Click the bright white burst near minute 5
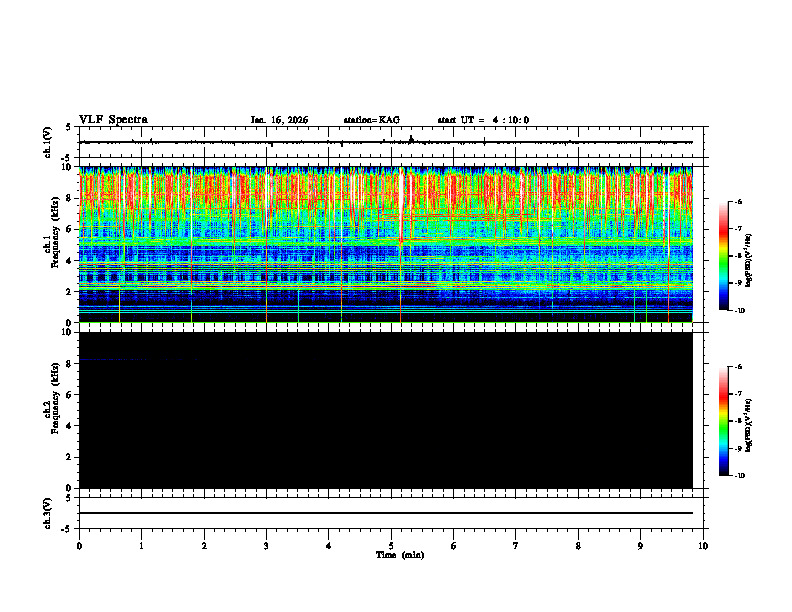 [x=402, y=205]
